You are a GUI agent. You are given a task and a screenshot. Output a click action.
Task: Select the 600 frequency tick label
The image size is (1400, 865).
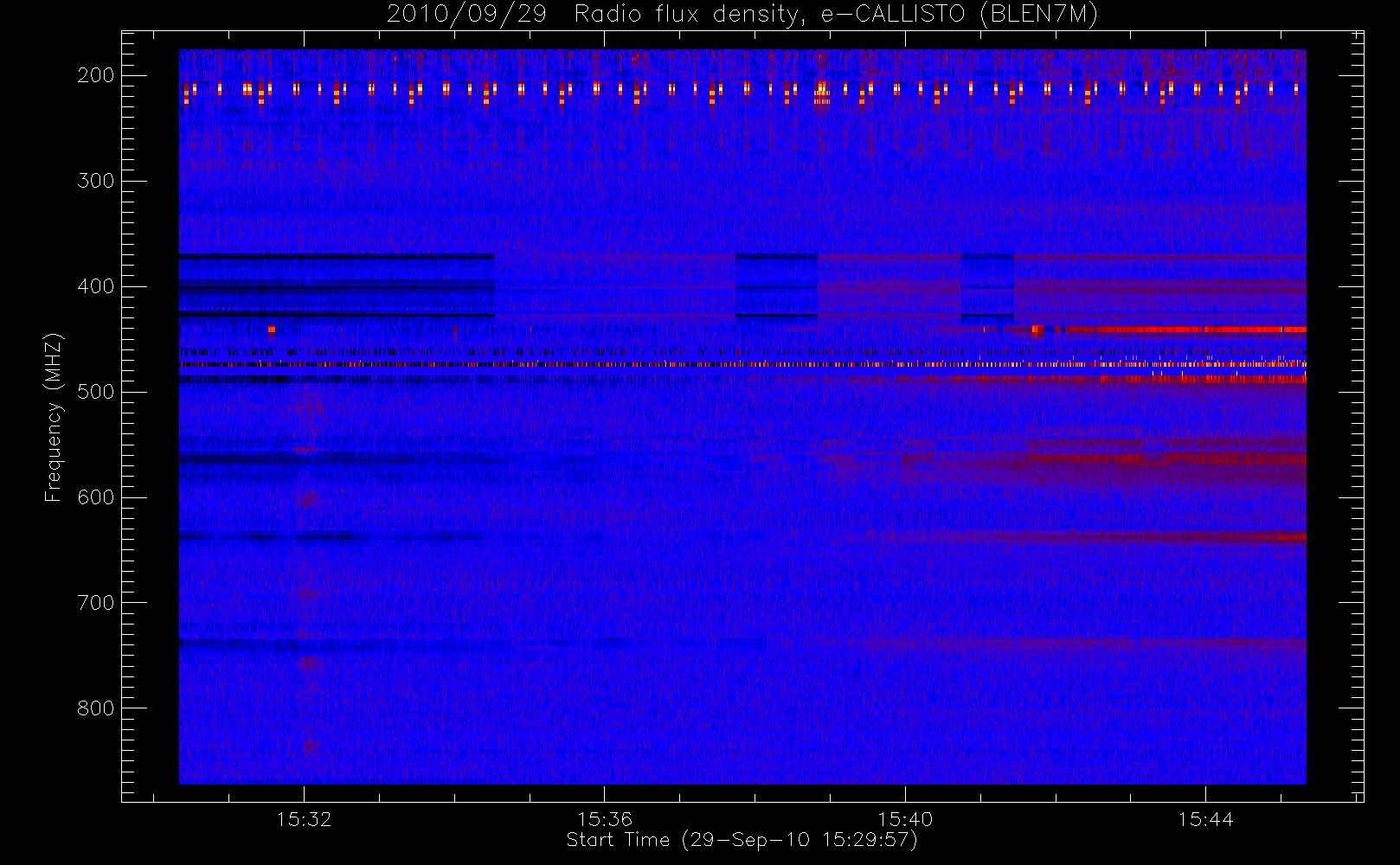click(x=96, y=497)
